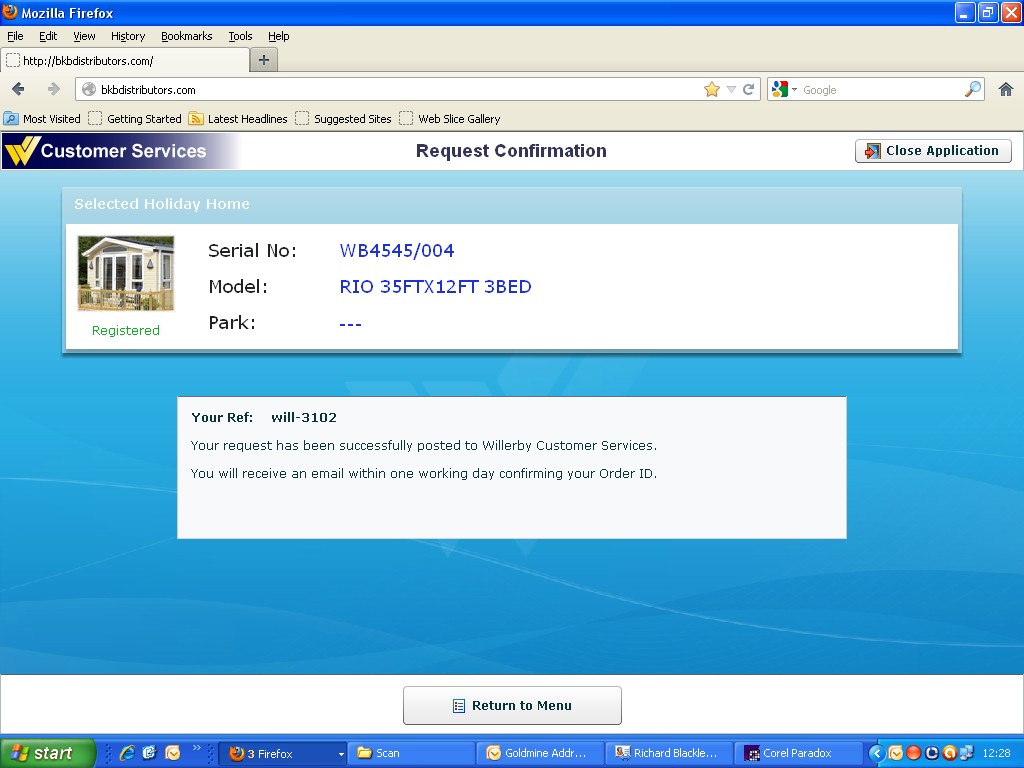Go to the browser Home page
Screen dimensions: 1024x768
(1006, 89)
